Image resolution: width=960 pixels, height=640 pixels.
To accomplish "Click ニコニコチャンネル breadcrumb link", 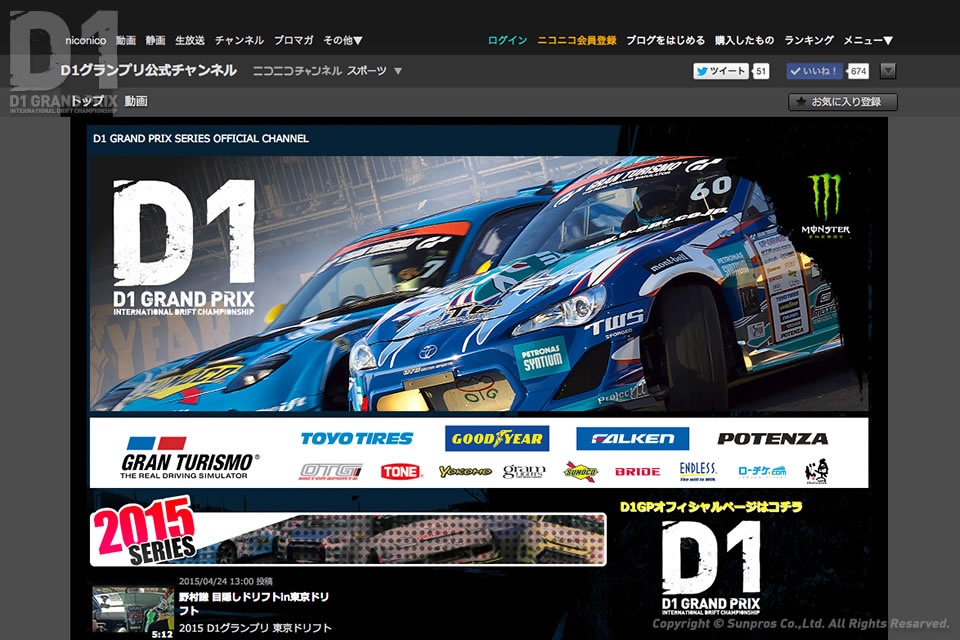I will [x=297, y=71].
